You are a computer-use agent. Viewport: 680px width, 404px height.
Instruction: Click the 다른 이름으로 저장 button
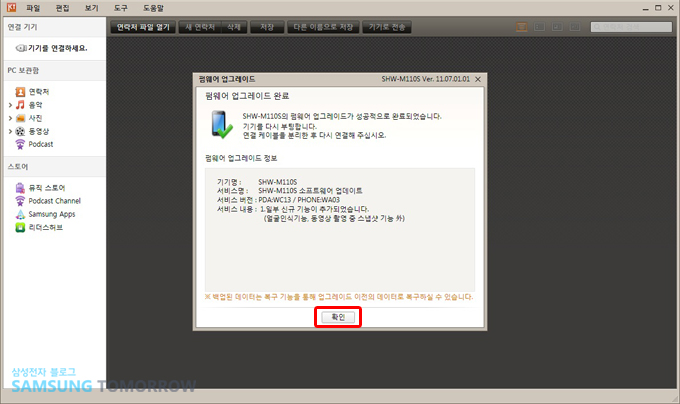point(323,27)
